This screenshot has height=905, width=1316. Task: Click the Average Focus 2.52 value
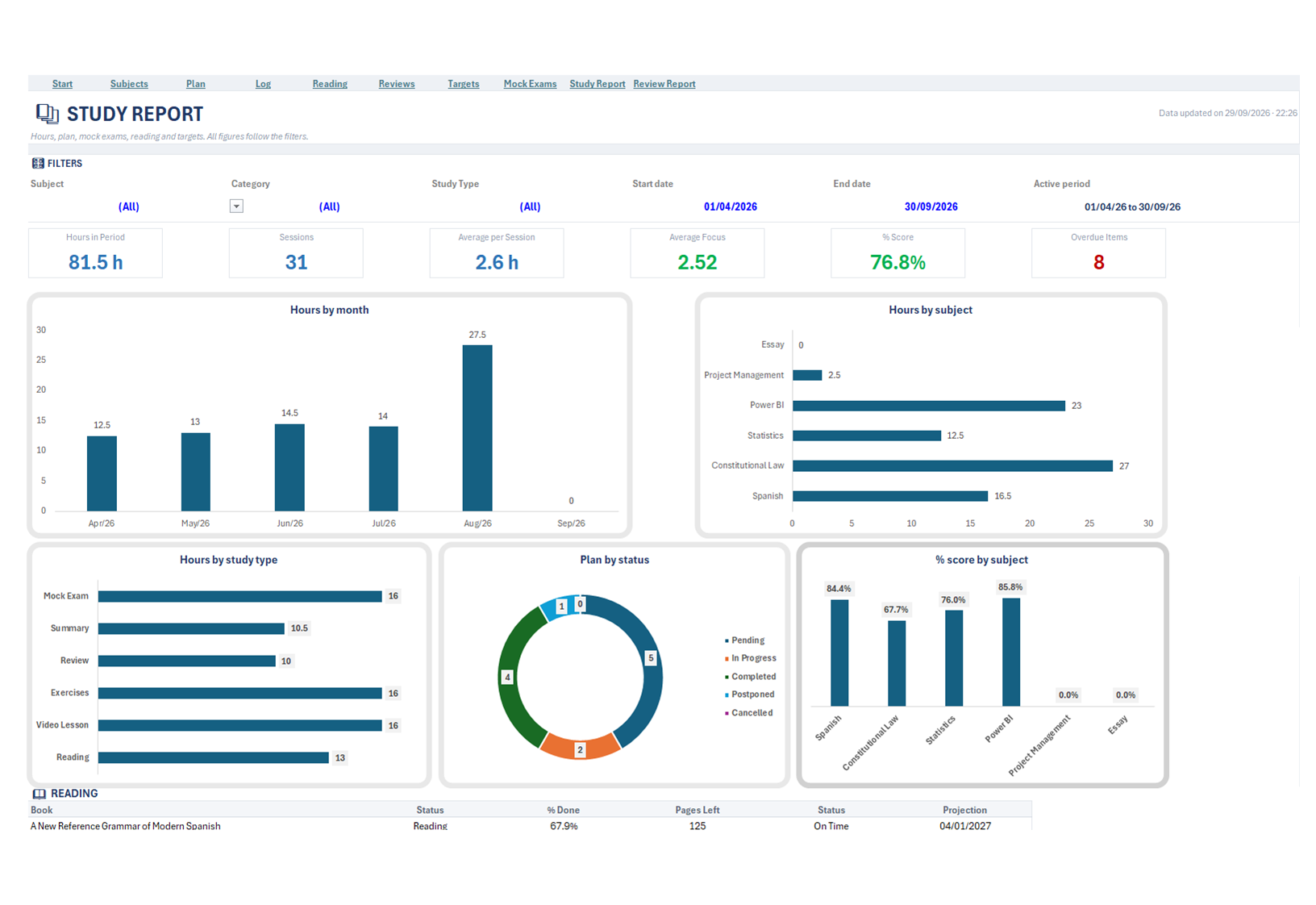click(698, 262)
